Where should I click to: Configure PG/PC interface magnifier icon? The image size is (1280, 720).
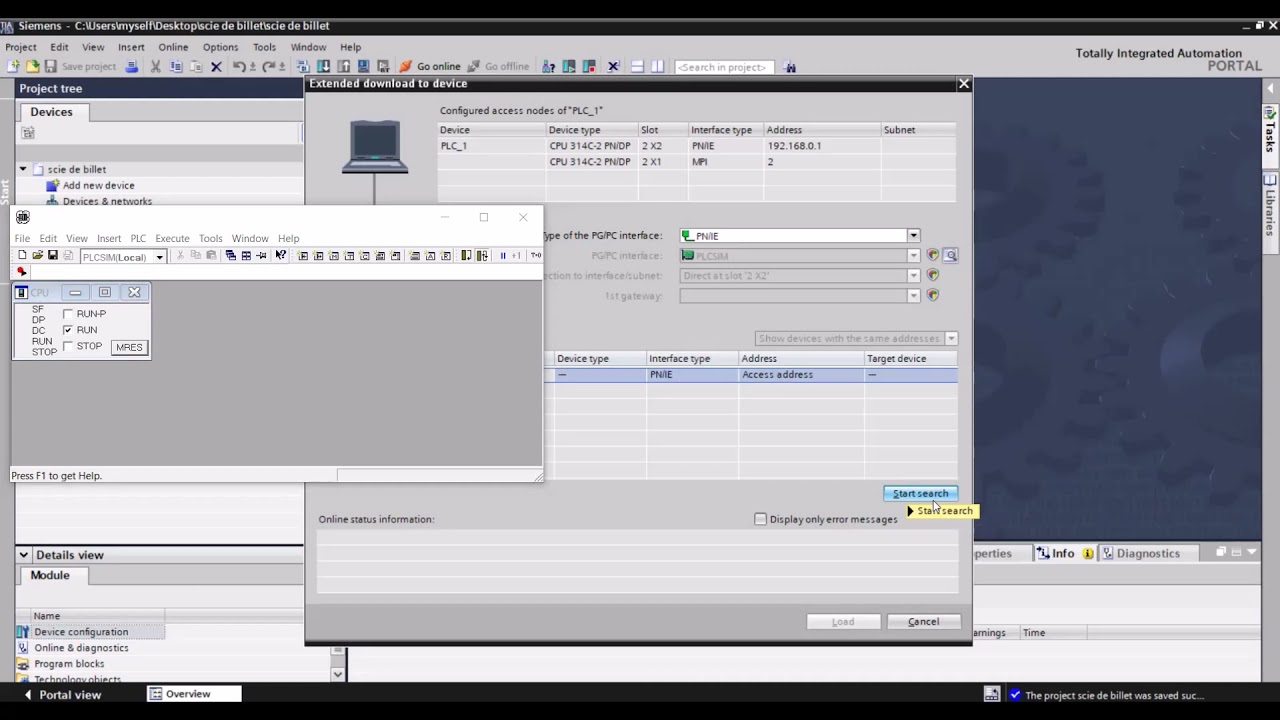[x=950, y=256]
